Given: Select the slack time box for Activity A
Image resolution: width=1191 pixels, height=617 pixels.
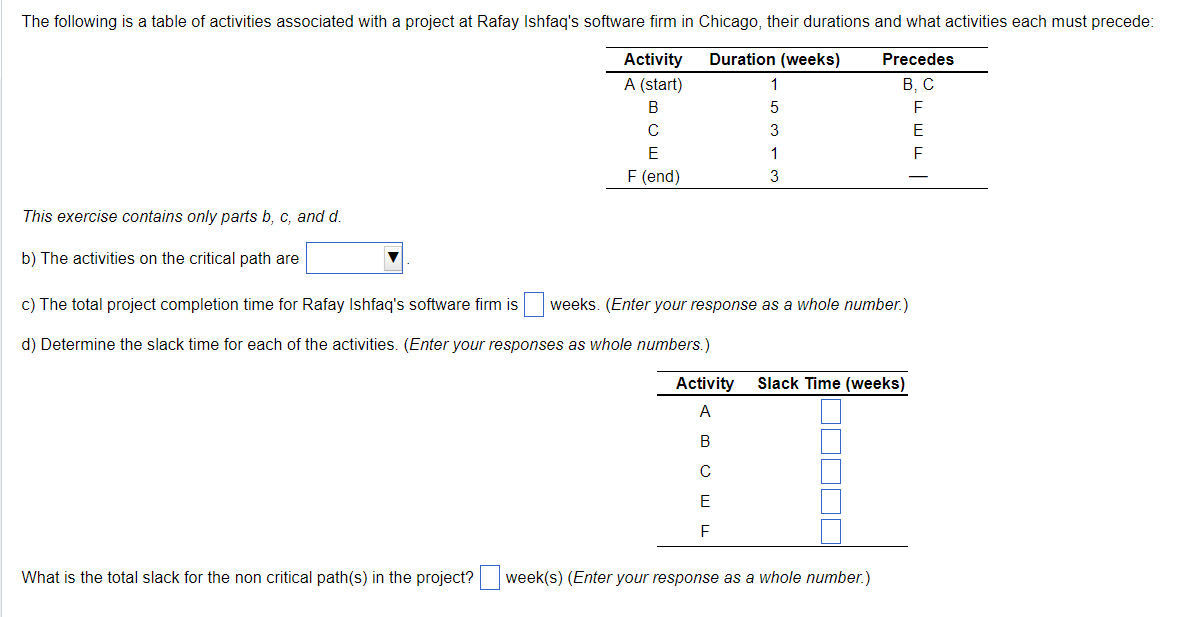Looking at the screenshot, I should pos(830,410).
